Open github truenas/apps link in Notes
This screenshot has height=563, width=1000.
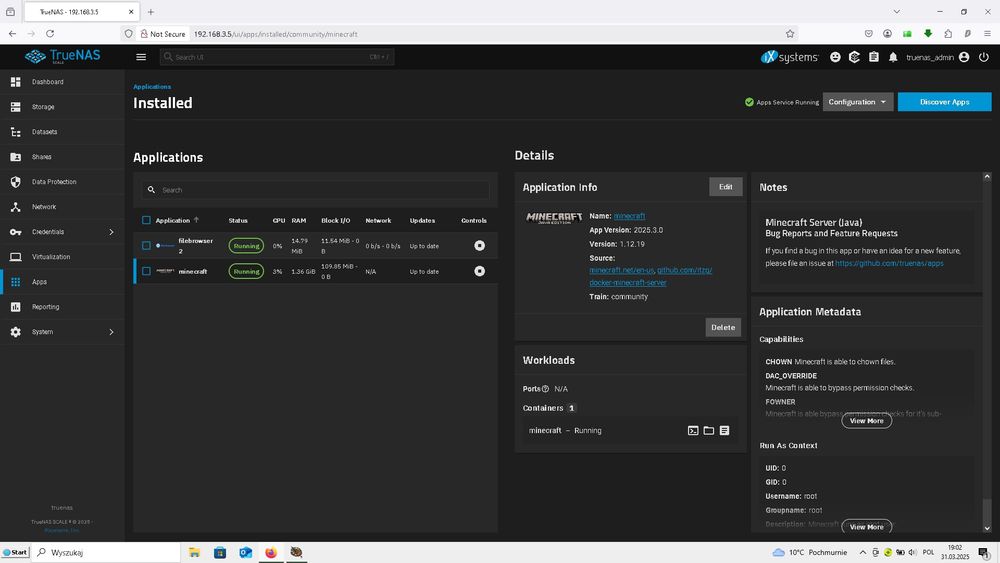(889, 263)
